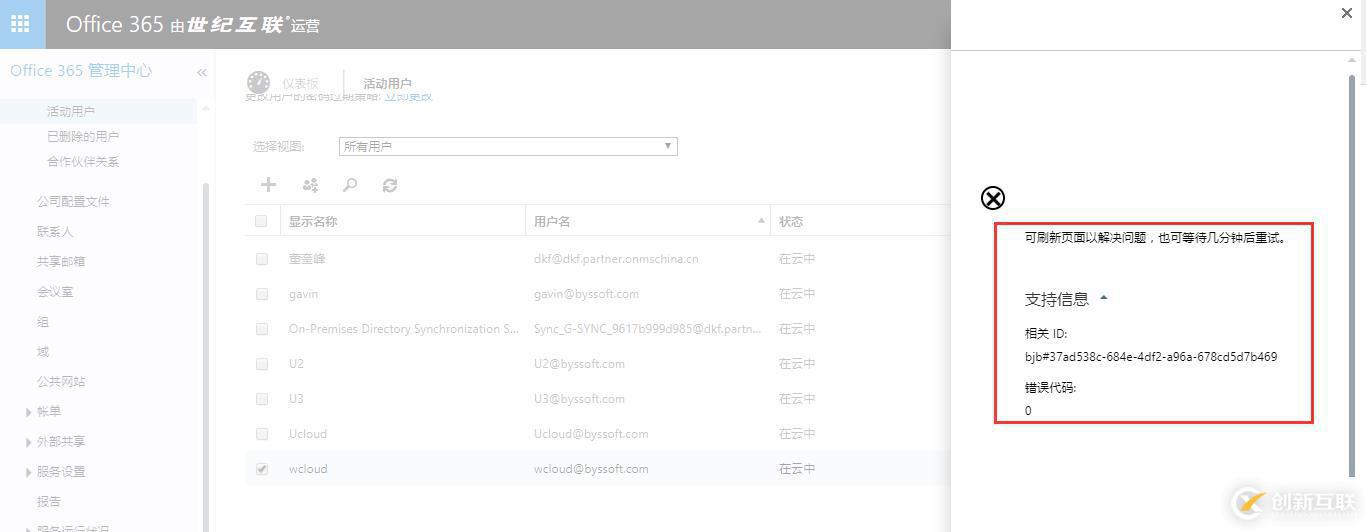
Task: Click display name U2
Action: point(296,364)
